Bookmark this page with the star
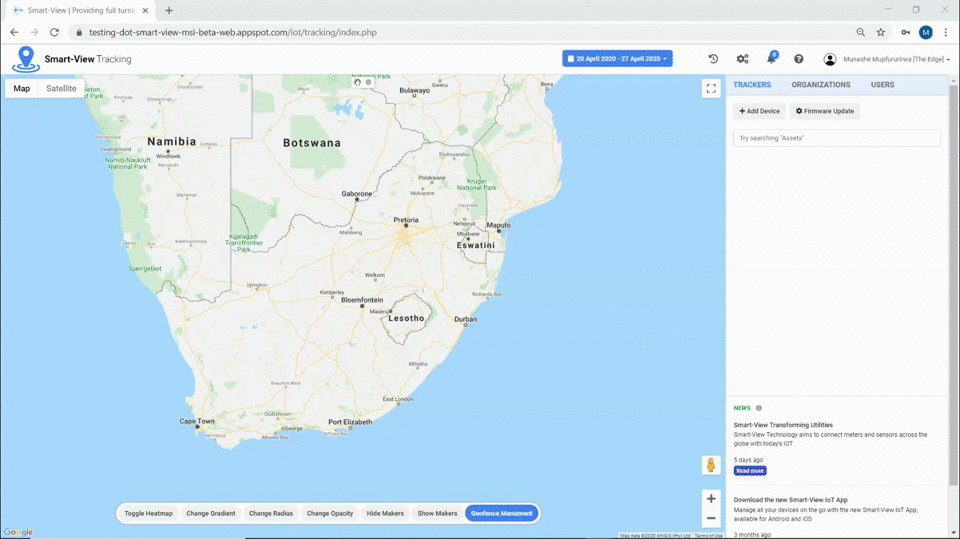 (880, 32)
